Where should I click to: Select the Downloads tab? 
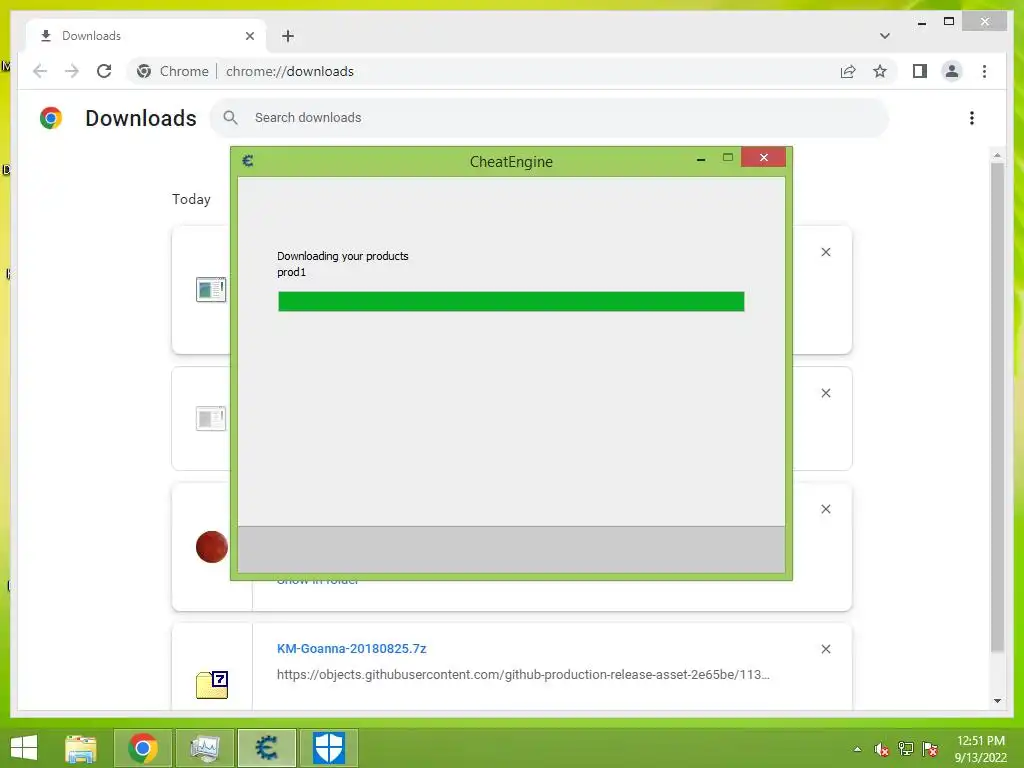coord(146,36)
